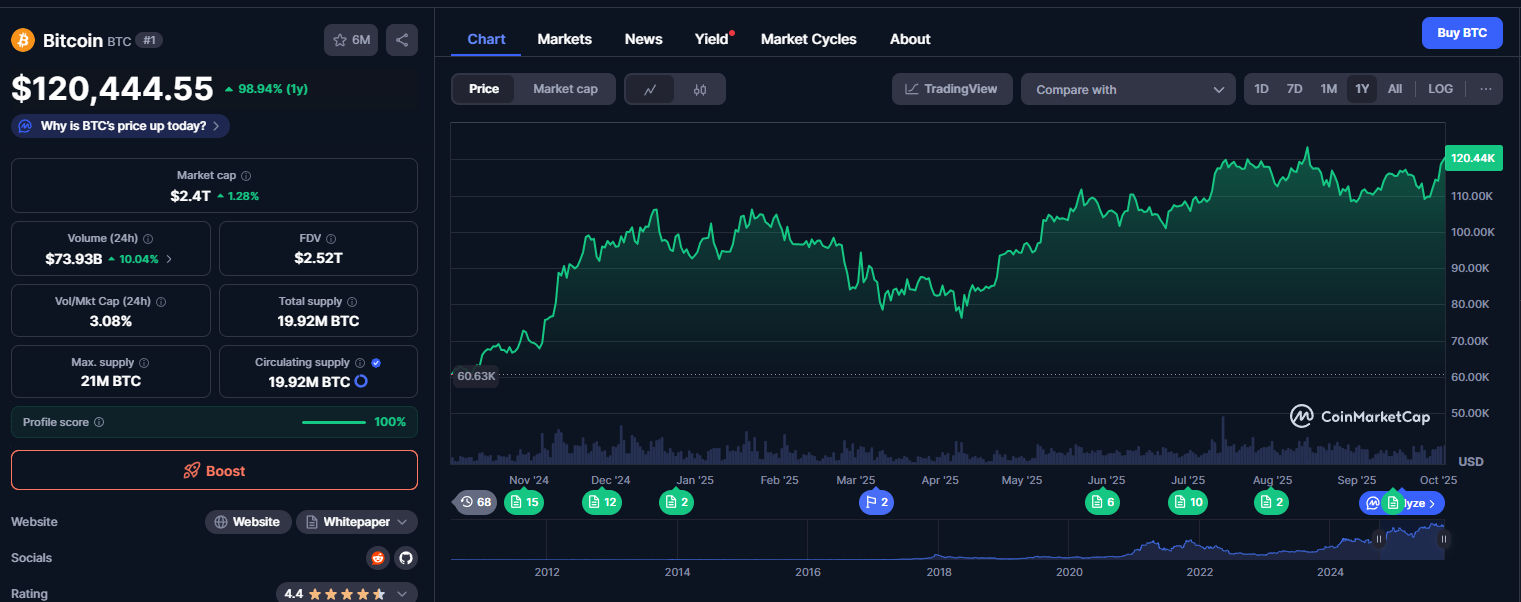Grab the left handle of timeline range slider
Viewport: 1521px width, 602px height.
(x=1379, y=539)
